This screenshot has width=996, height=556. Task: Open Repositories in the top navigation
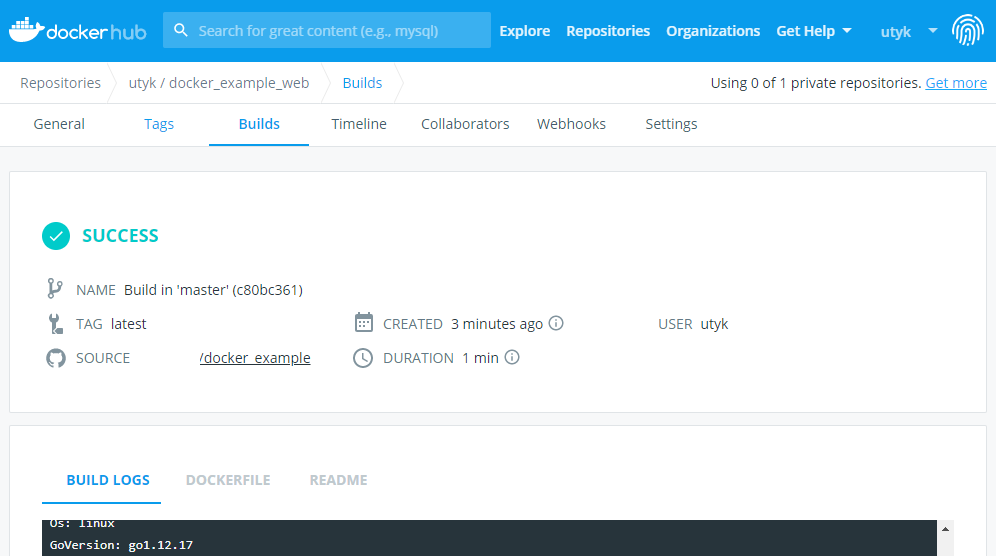coord(608,31)
